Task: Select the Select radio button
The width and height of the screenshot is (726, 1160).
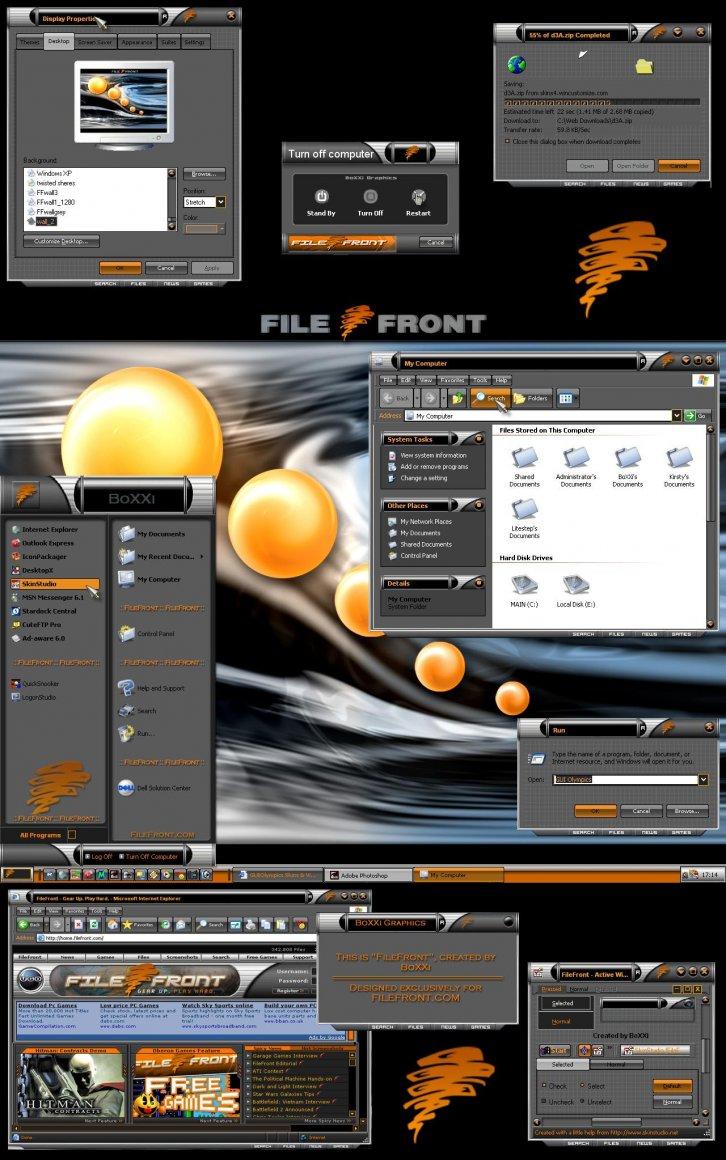Action: [582, 1086]
